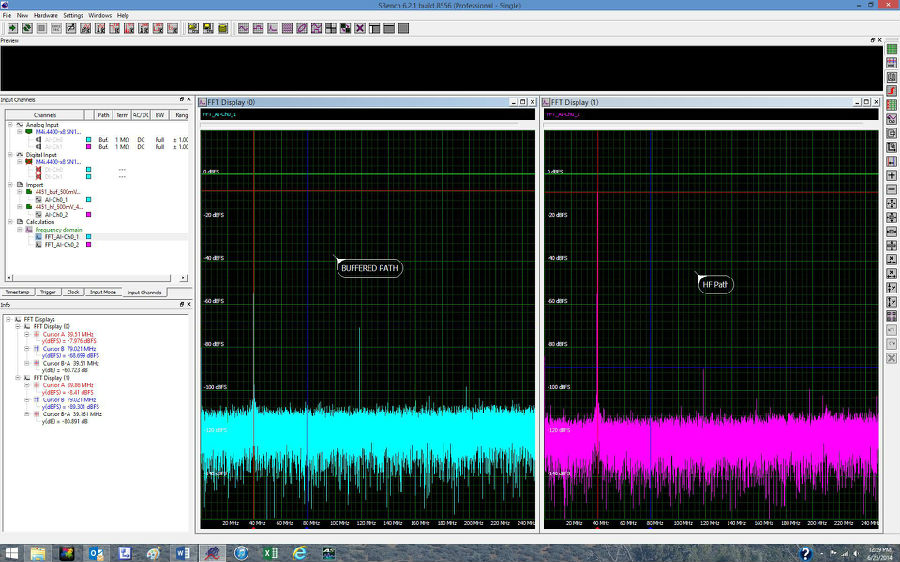Image resolution: width=900 pixels, height=562 pixels.
Task: Switch to the Clock tab
Action: [73, 292]
